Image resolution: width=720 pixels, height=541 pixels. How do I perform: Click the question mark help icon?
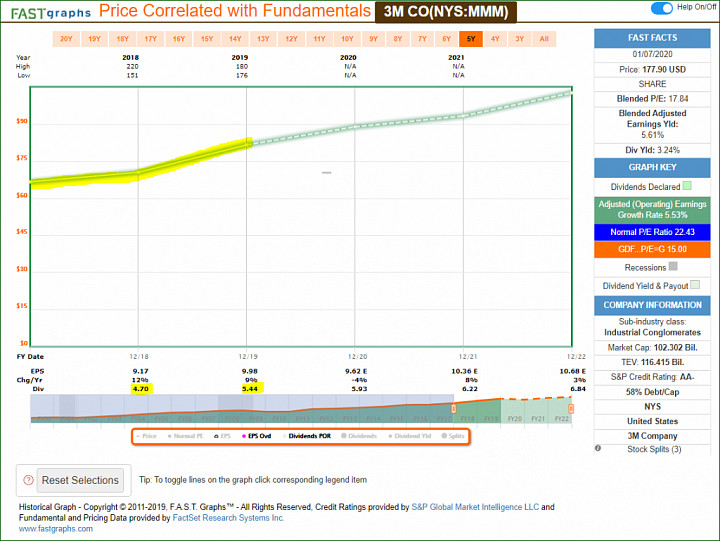pos(28,480)
